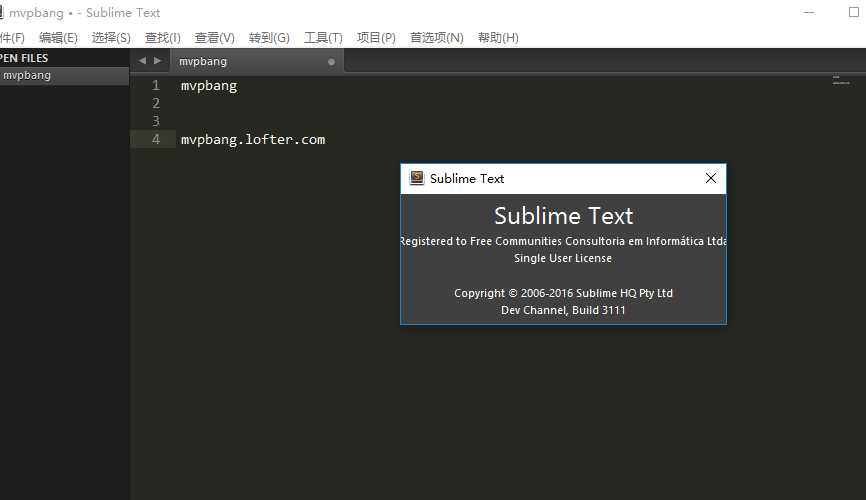866x500 pixels.
Task: Open the 工具(T) menu
Action: tap(323, 38)
